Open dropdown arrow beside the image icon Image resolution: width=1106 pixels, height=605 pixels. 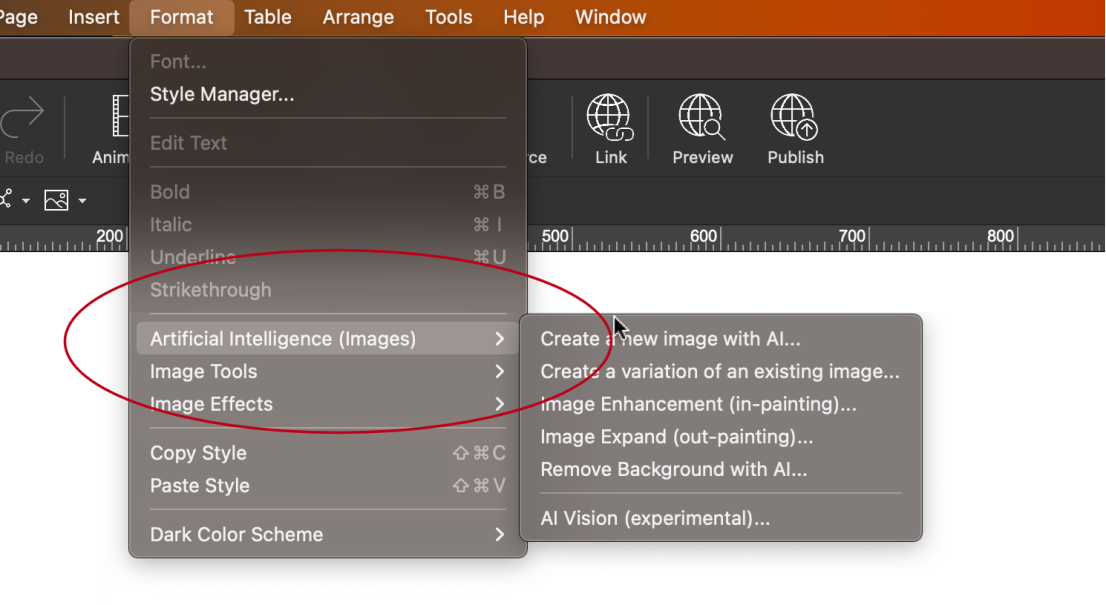(82, 201)
